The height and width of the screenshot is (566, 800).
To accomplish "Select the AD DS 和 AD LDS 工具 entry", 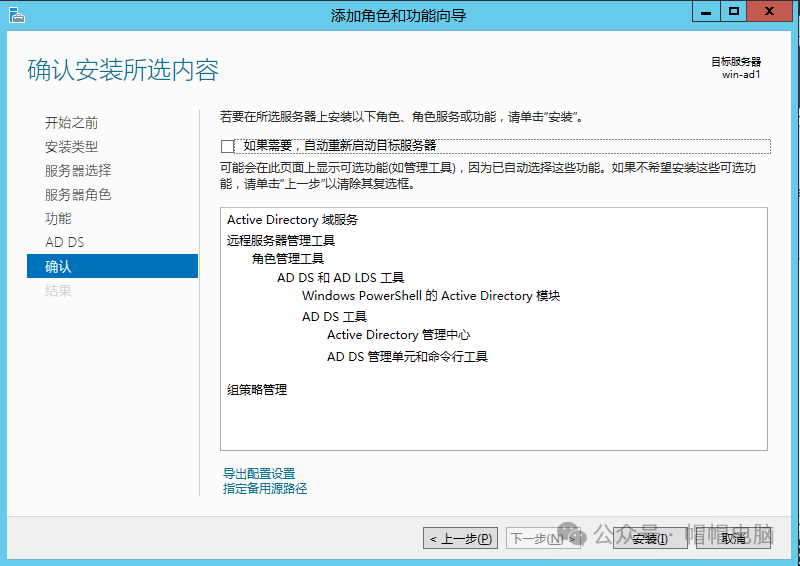I will tap(340, 278).
